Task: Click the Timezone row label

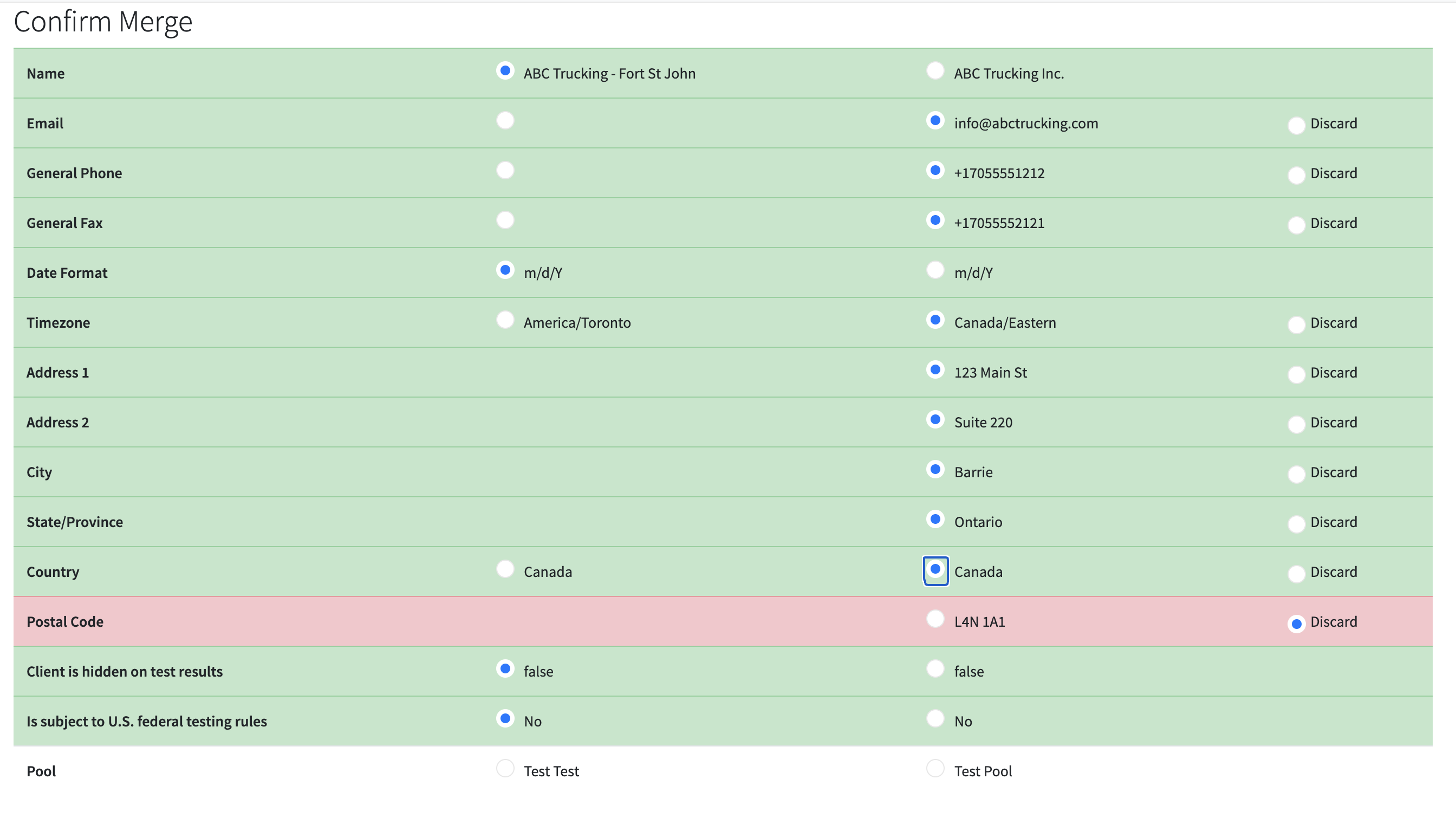Action: tap(58, 322)
